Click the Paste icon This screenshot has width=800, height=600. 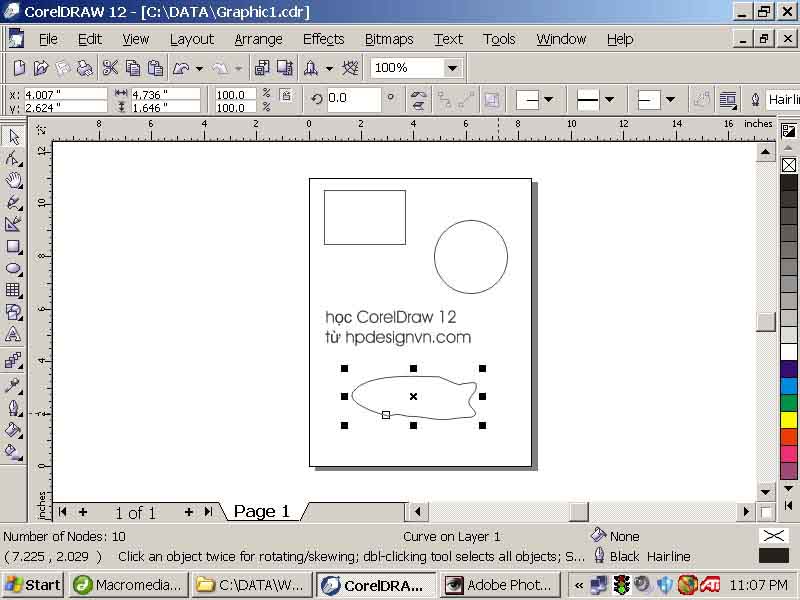(155, 68)
